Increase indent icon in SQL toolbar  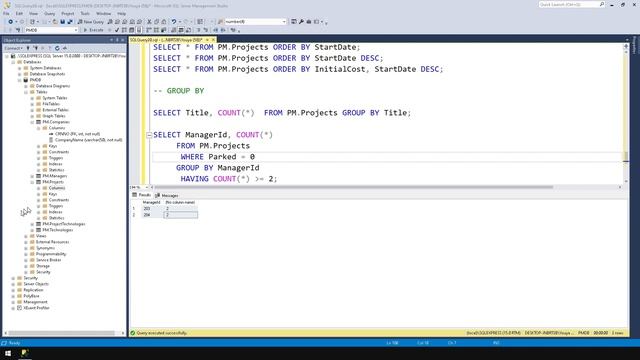223,30
